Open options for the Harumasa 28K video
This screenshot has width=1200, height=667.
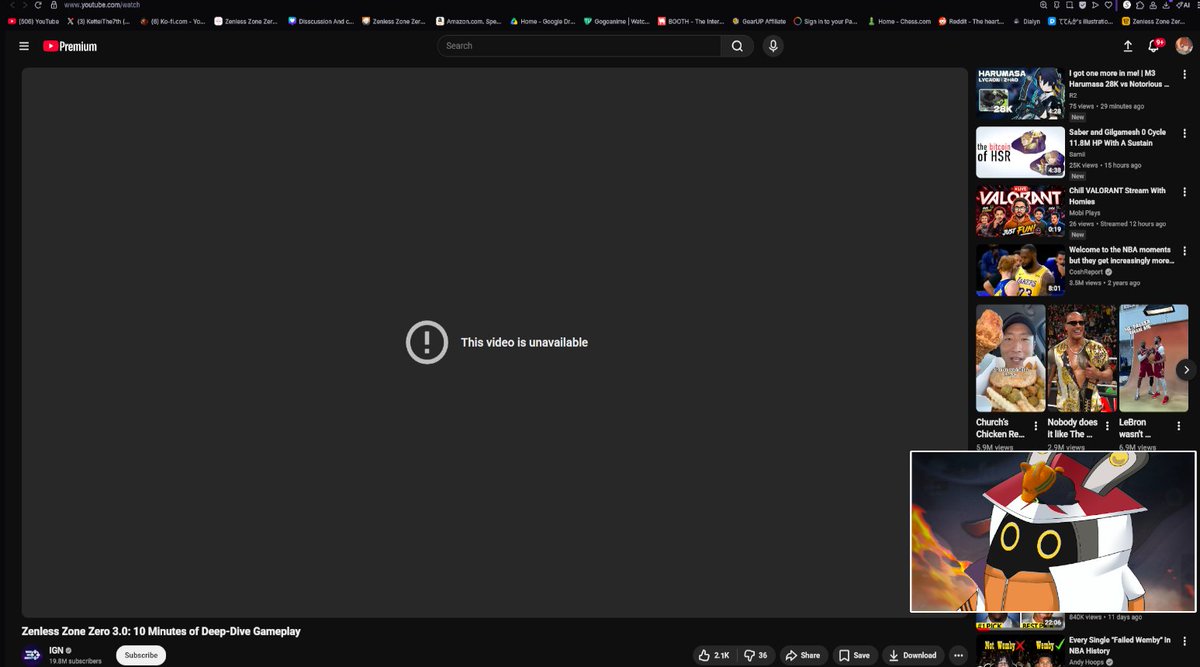pos(1185,74)
